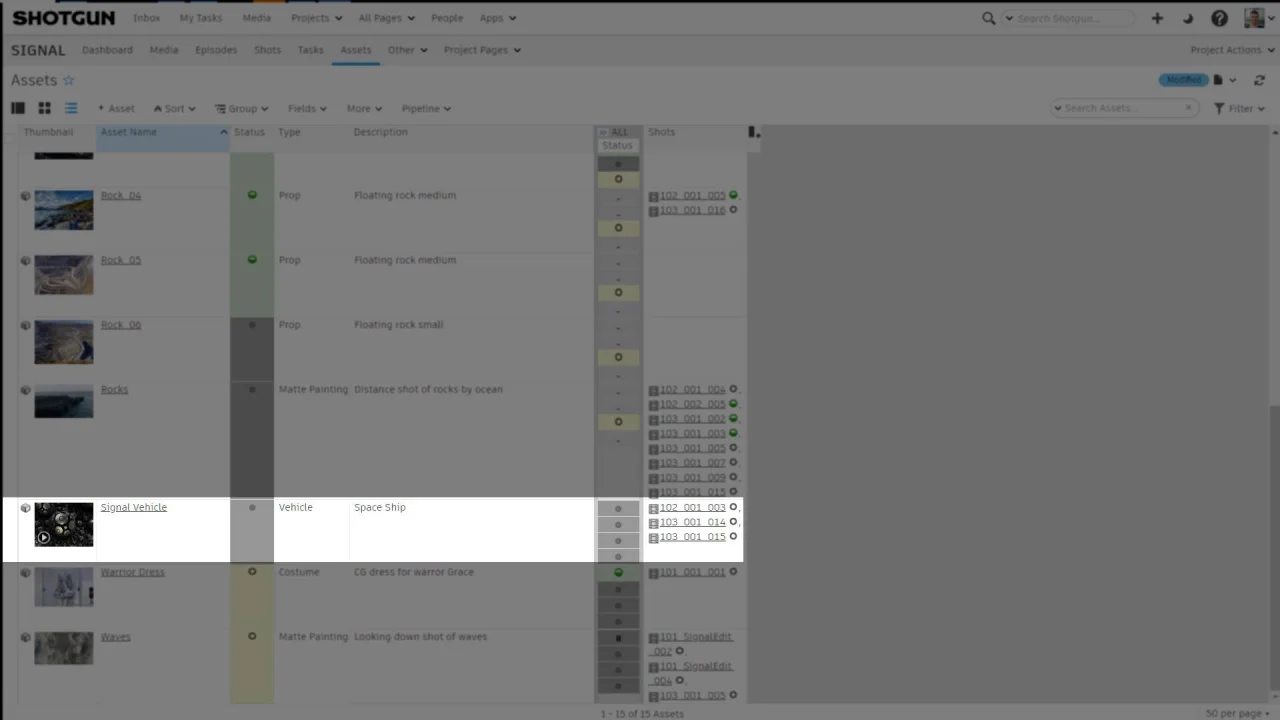Click the Warrior Dress status circle icon
Viewport: 1280px width, 720px height.
pyautogui.click(x=252, y=572)
